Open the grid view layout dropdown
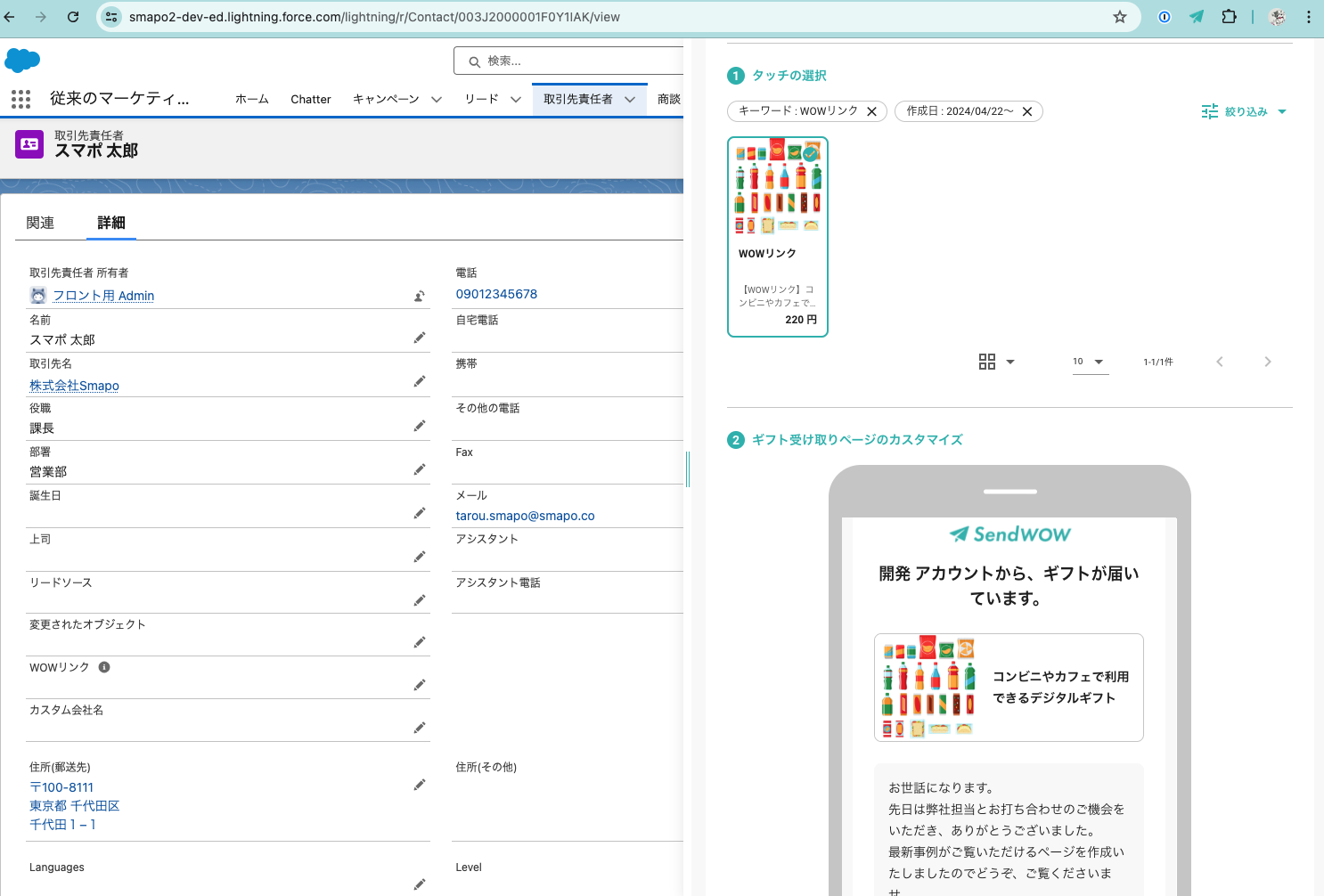This screenshot has height=896, width=1324. (x=996, y=362)
